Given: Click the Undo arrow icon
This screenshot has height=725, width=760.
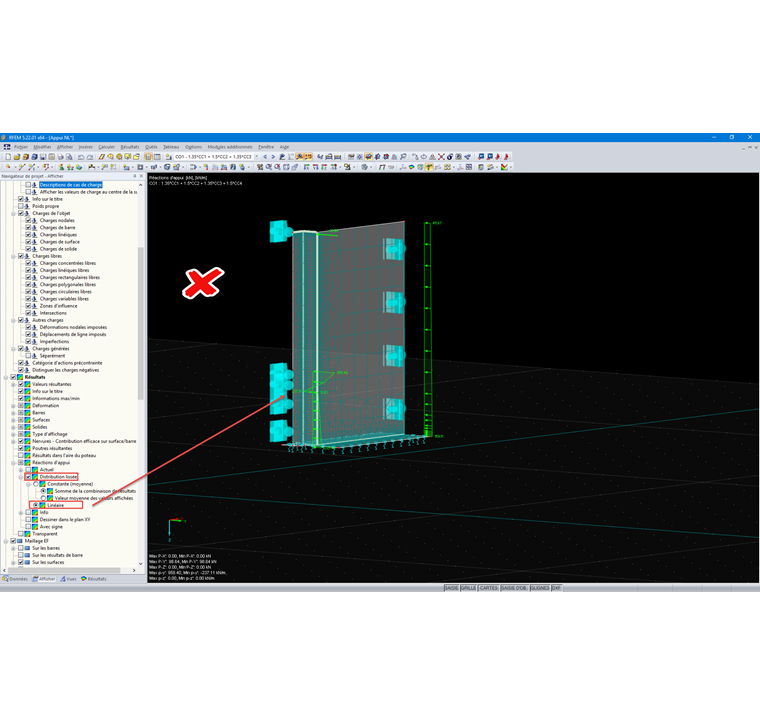Looking at the screenshot, I should click(x=81, y=157).
